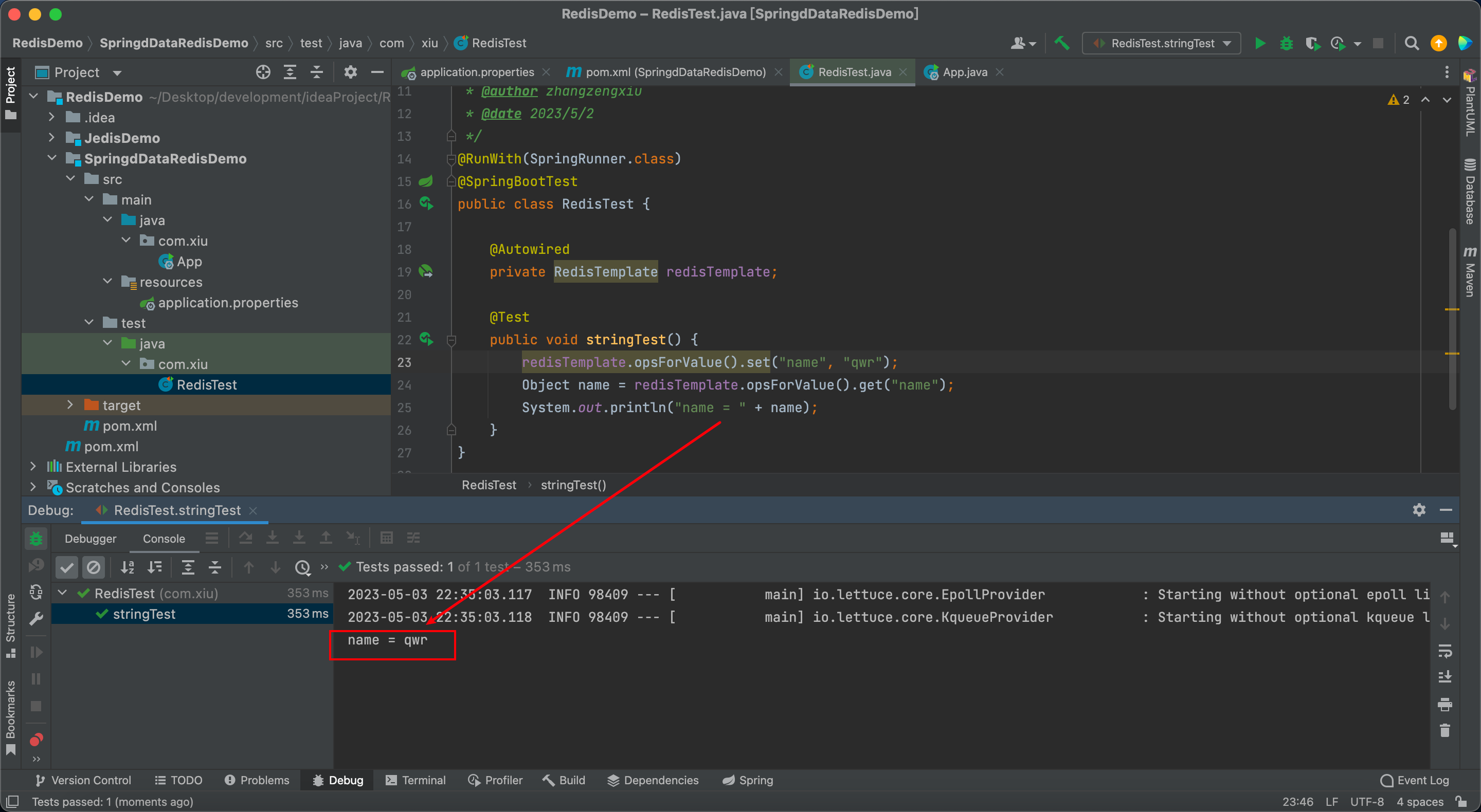Select the Console tab in Debug panel
Image resolution: width=1481 pixels, height=812 pixels.
coord(164,539)
